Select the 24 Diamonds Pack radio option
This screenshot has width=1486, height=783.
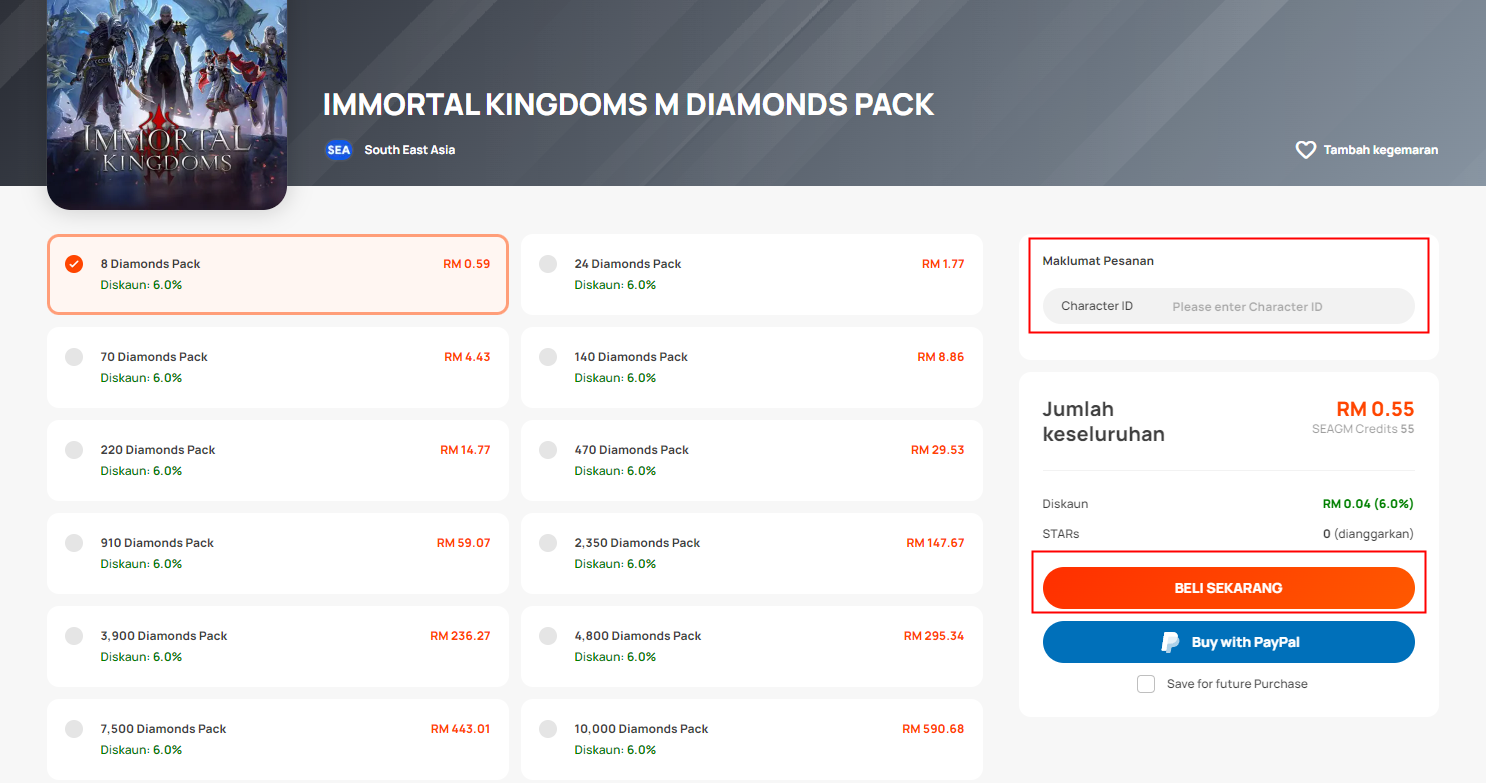(x=548, y=264)
